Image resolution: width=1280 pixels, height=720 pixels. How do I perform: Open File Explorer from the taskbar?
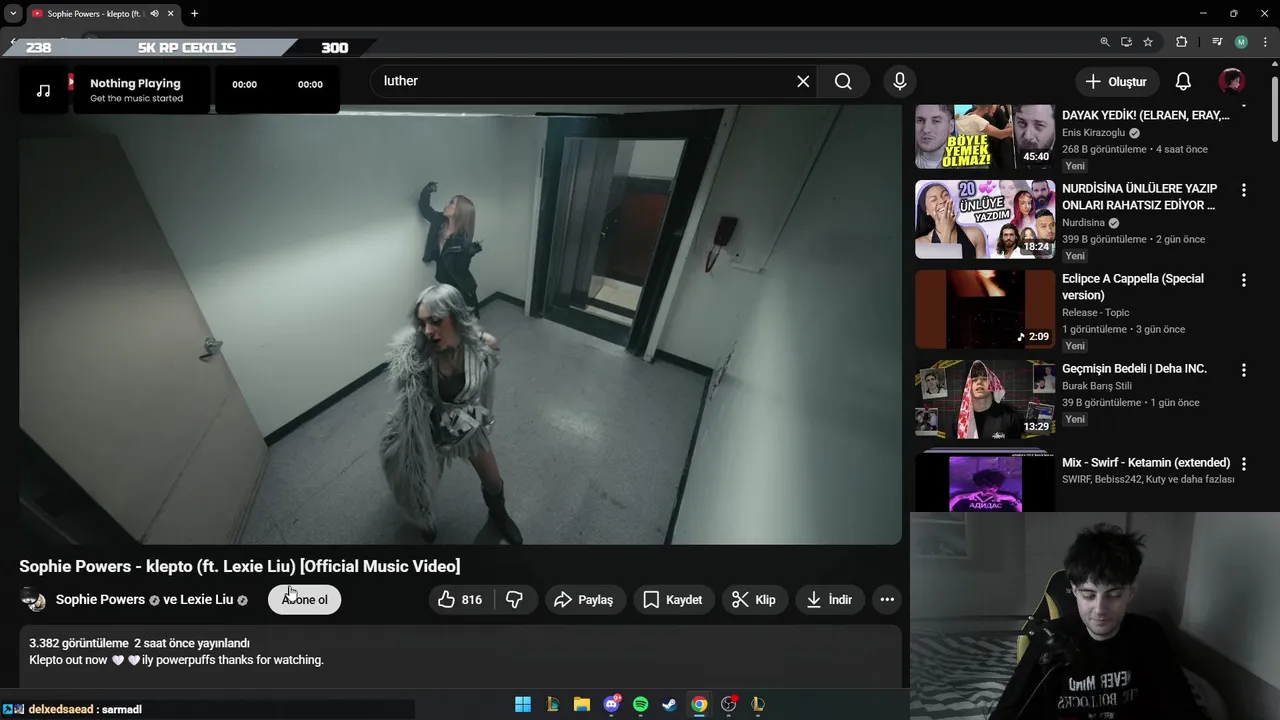(x=582, y=704)
